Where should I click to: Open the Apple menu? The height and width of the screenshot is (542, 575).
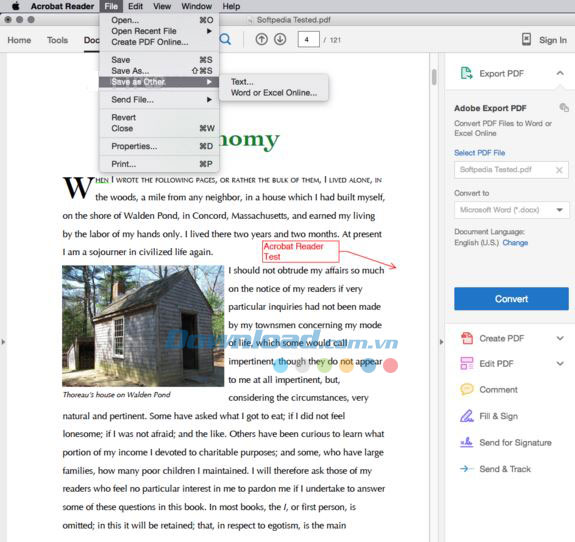coord(15,6)
